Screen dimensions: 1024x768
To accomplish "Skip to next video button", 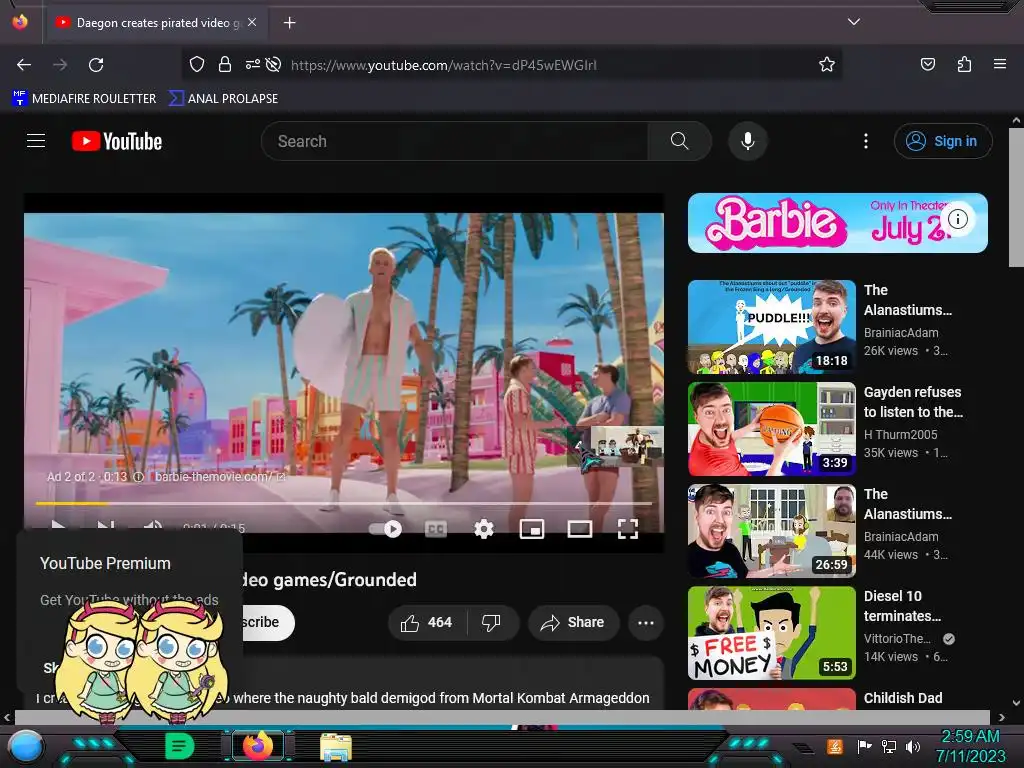I will click(x=106, y=526).
